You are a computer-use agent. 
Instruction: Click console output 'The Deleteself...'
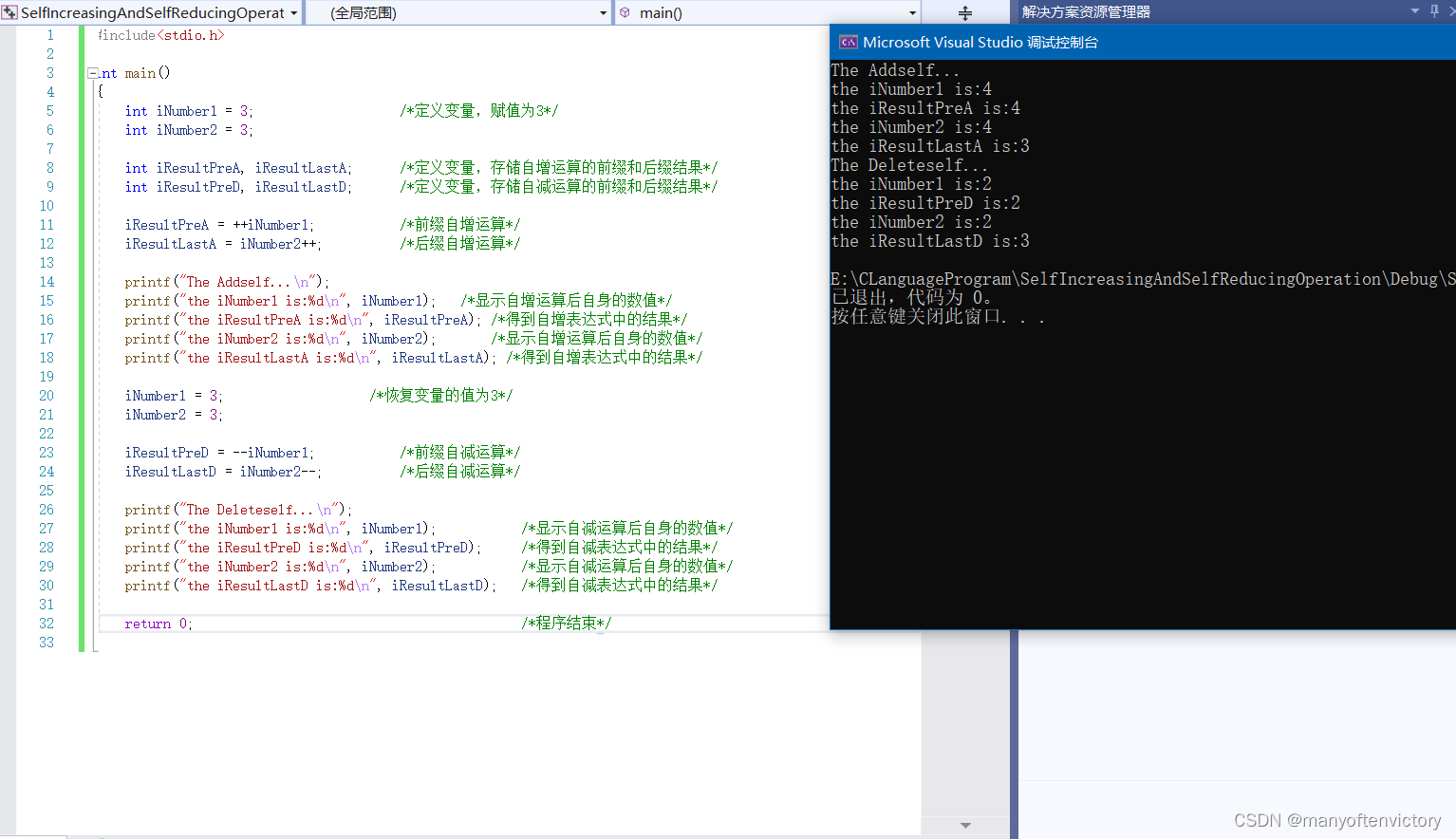tap(909, 165)
